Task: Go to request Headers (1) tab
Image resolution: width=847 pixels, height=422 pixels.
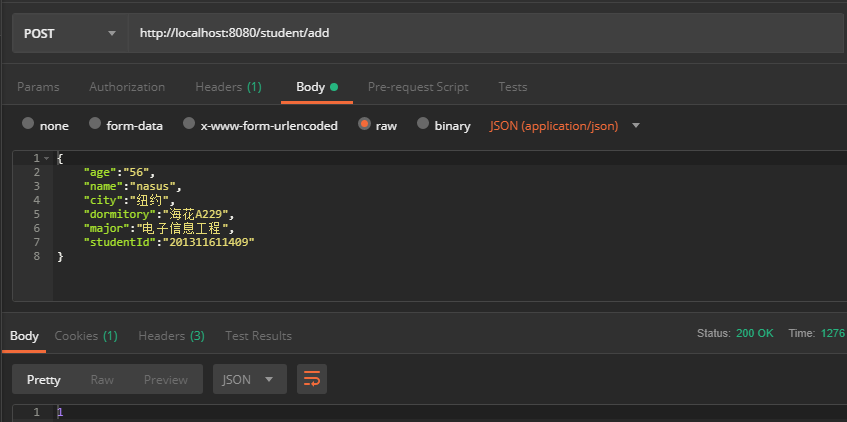Action: click(228, 87)
